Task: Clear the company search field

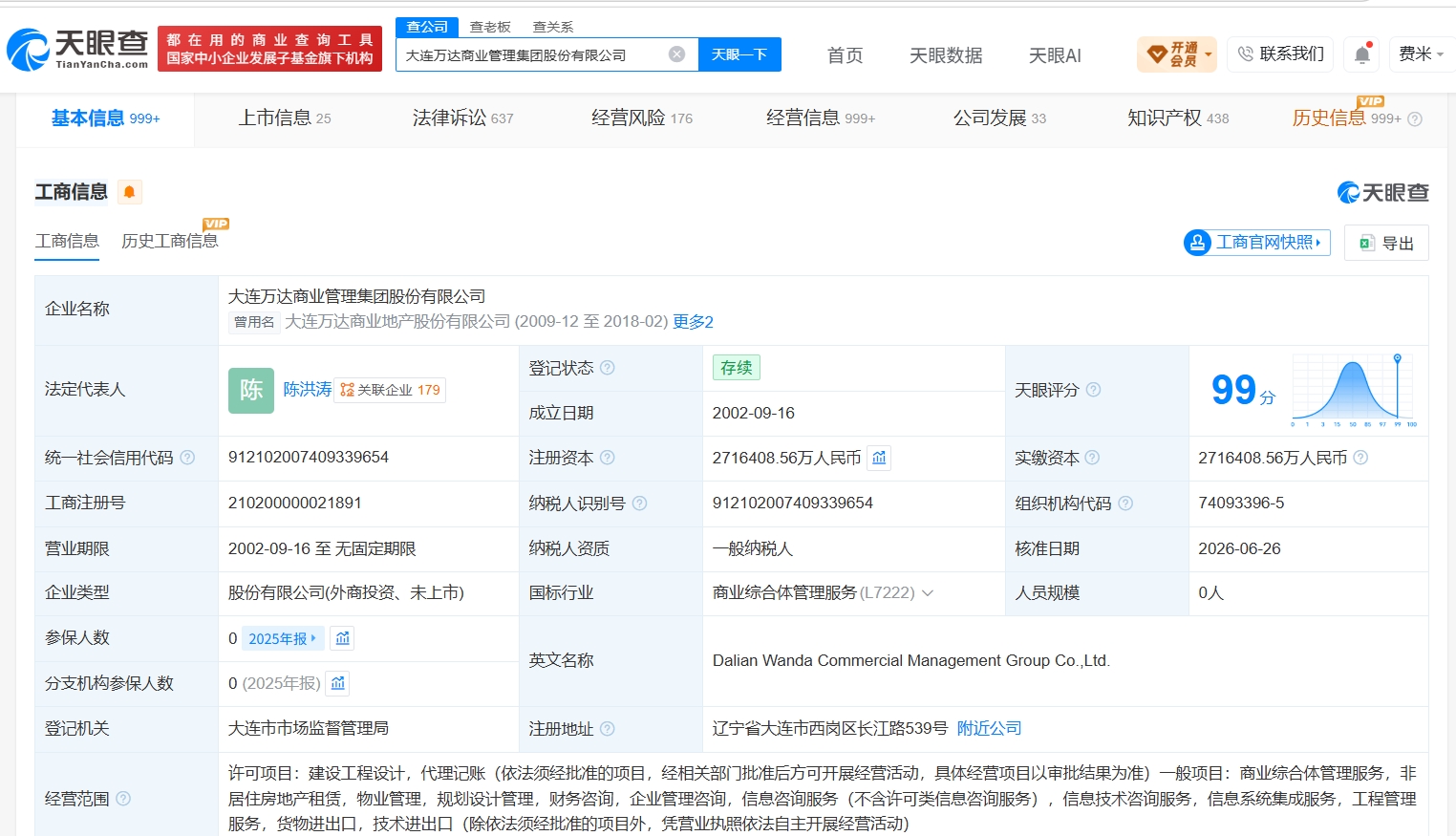Action: [676, 54]
